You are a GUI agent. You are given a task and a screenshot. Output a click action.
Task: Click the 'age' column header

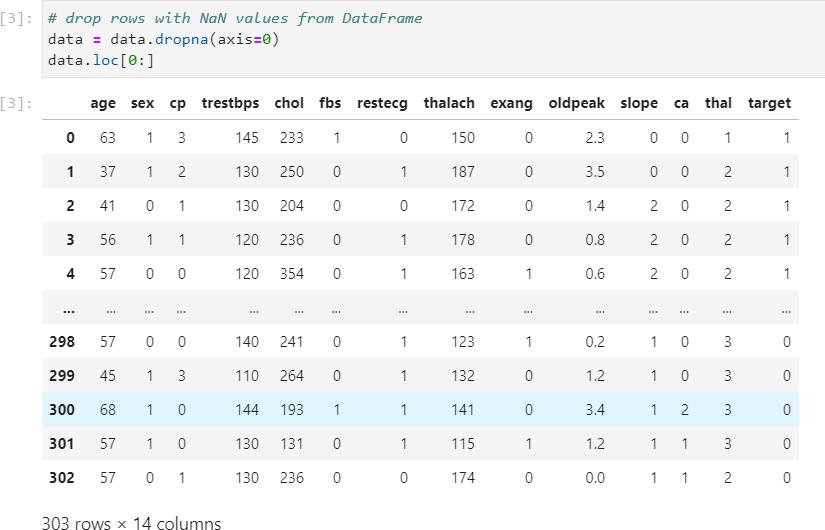pos(103,103)
